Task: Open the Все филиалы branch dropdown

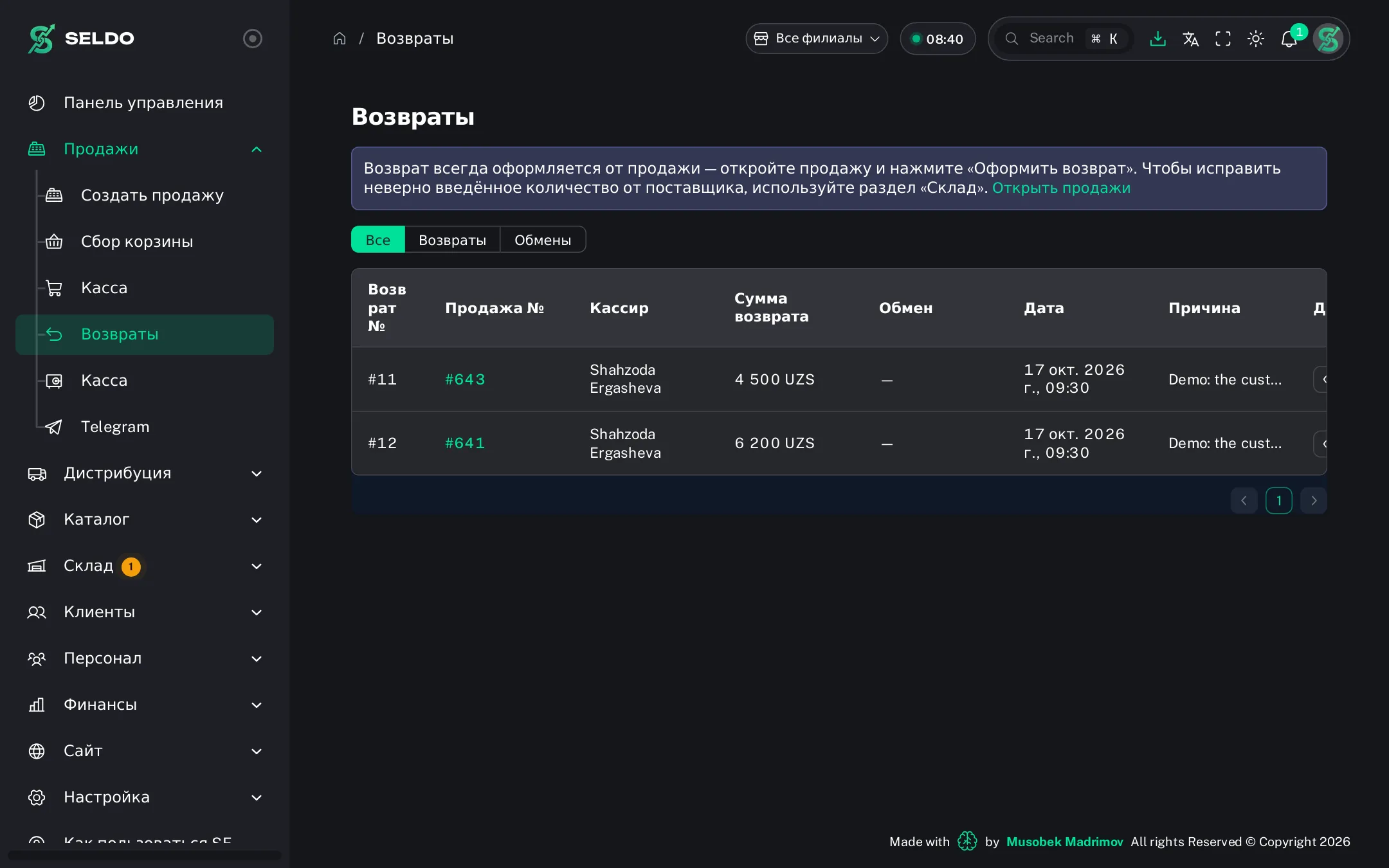Action: coord(817,39)
